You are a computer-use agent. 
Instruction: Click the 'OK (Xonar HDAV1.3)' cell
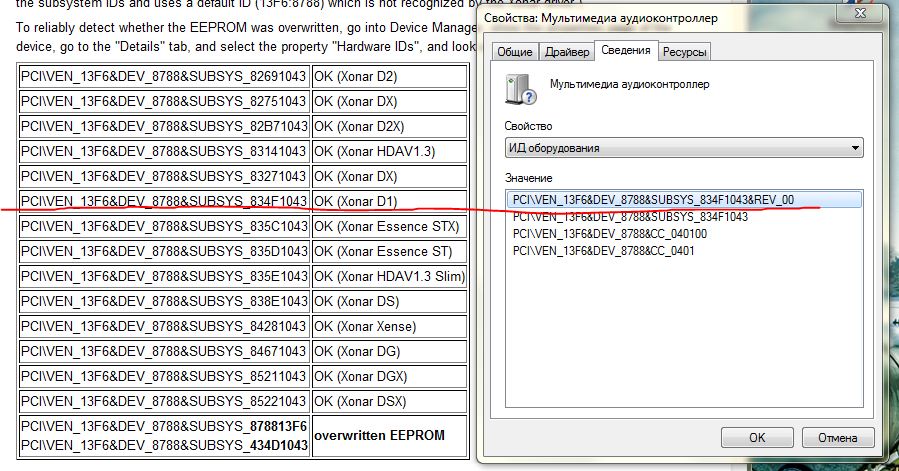pos(389,151)
